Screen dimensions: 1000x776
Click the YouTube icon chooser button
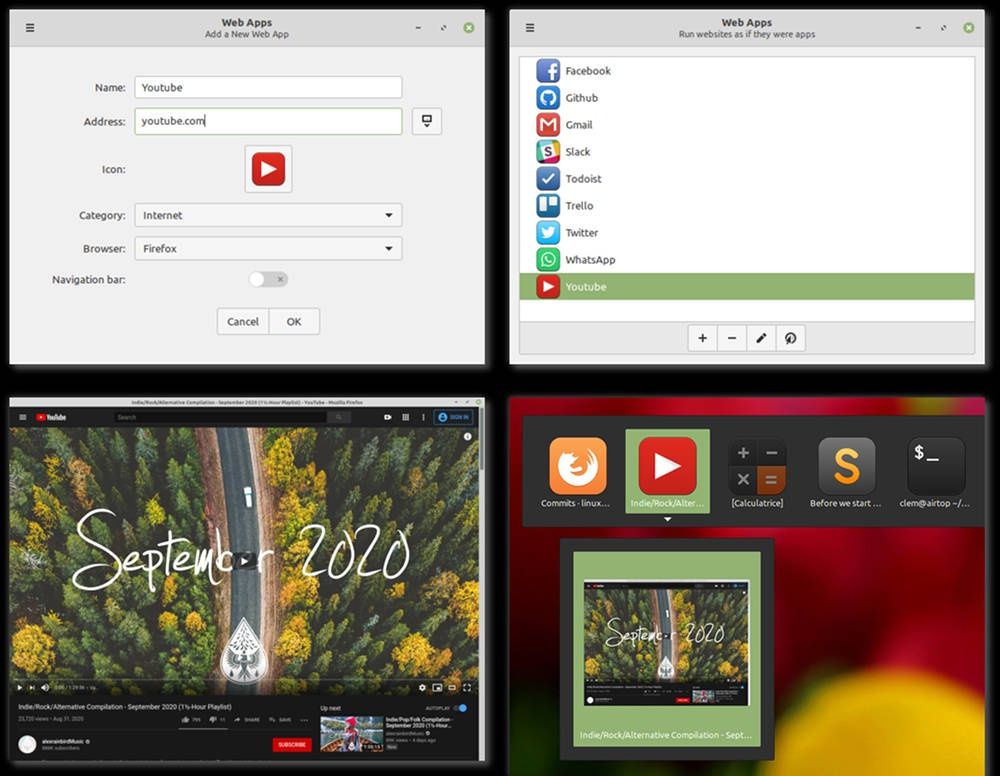click(268, 169)
